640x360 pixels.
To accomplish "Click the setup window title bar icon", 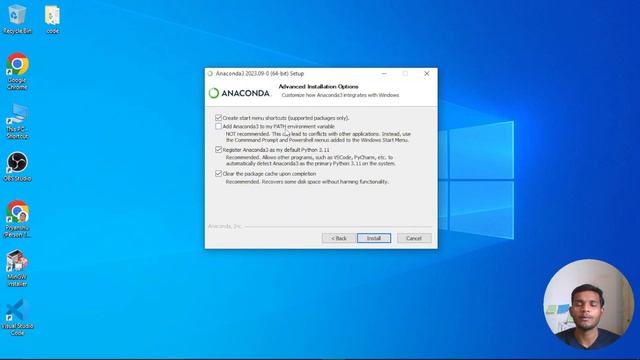I will pyautogui.click(x=210, y=73).
